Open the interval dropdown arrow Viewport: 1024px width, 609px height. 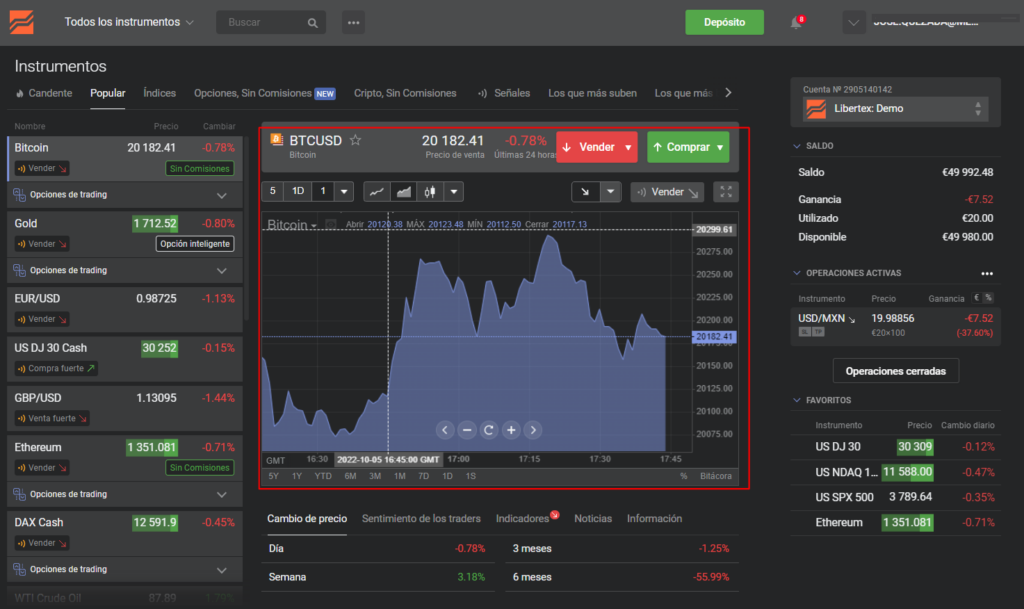click(344, 192)
